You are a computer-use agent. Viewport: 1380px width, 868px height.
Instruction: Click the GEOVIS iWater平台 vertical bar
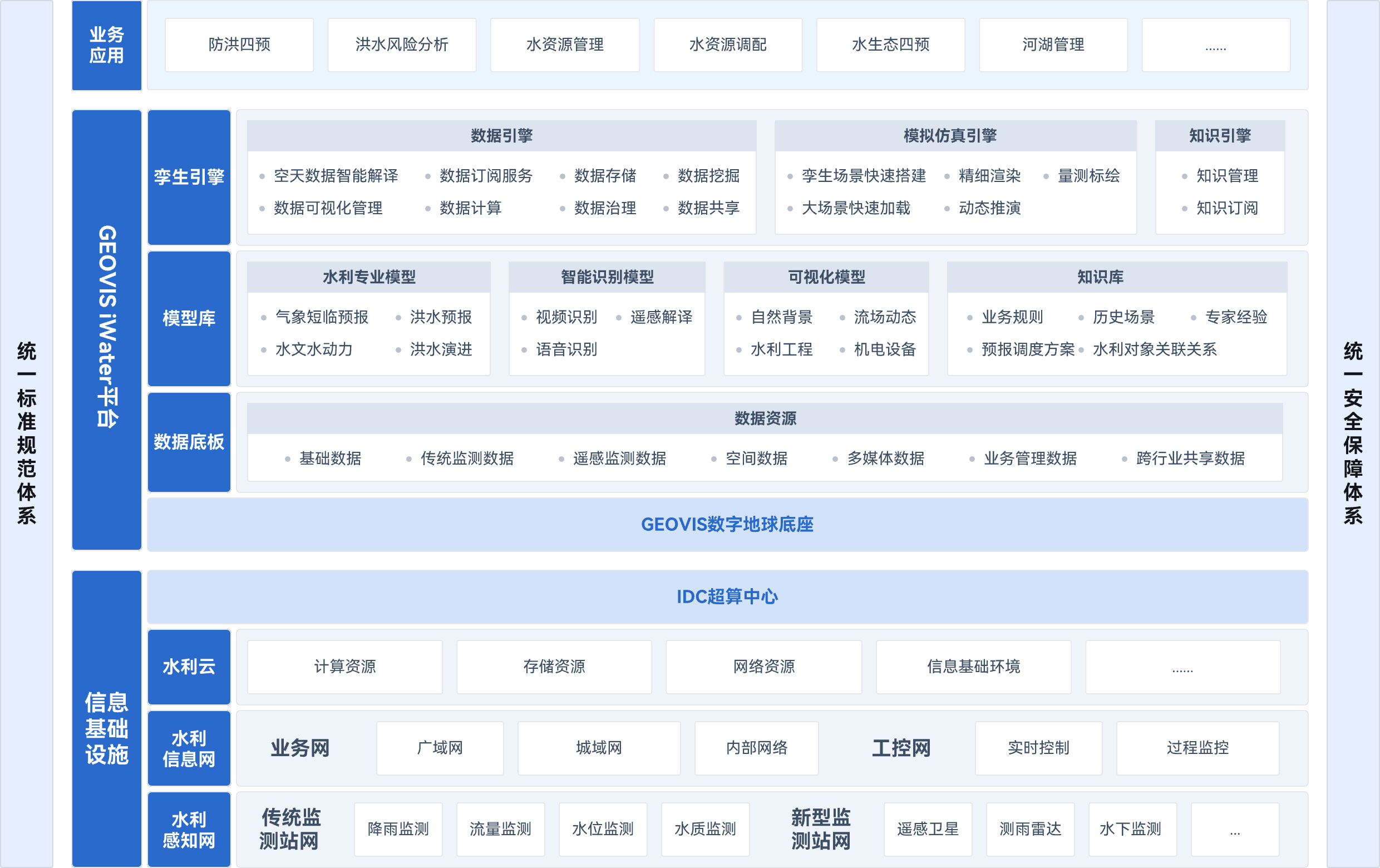click(x=107, y=330)
